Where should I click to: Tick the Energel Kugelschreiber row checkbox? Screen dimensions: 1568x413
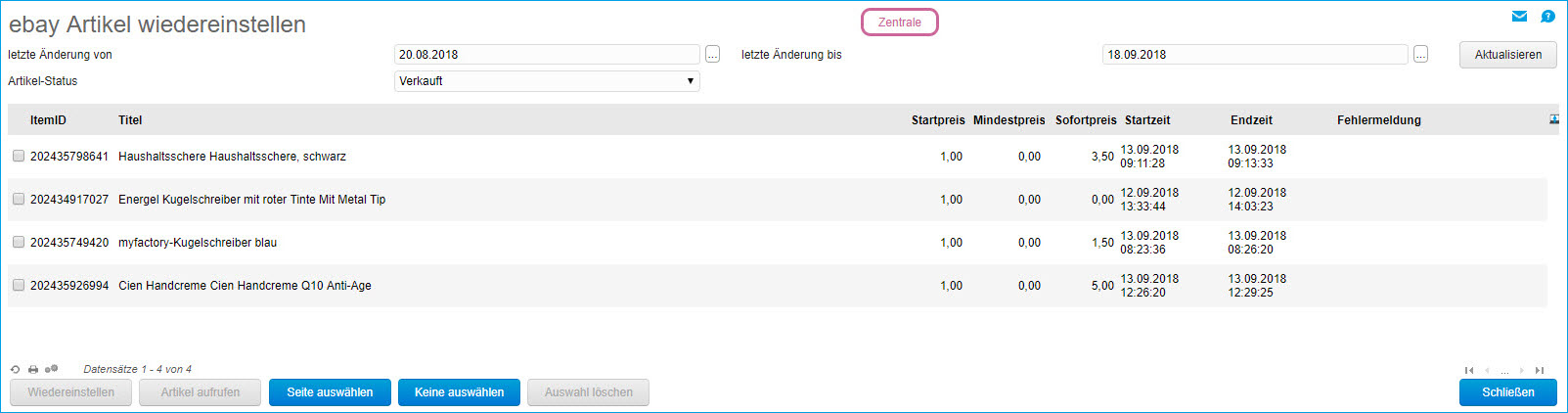pos(19,199)
